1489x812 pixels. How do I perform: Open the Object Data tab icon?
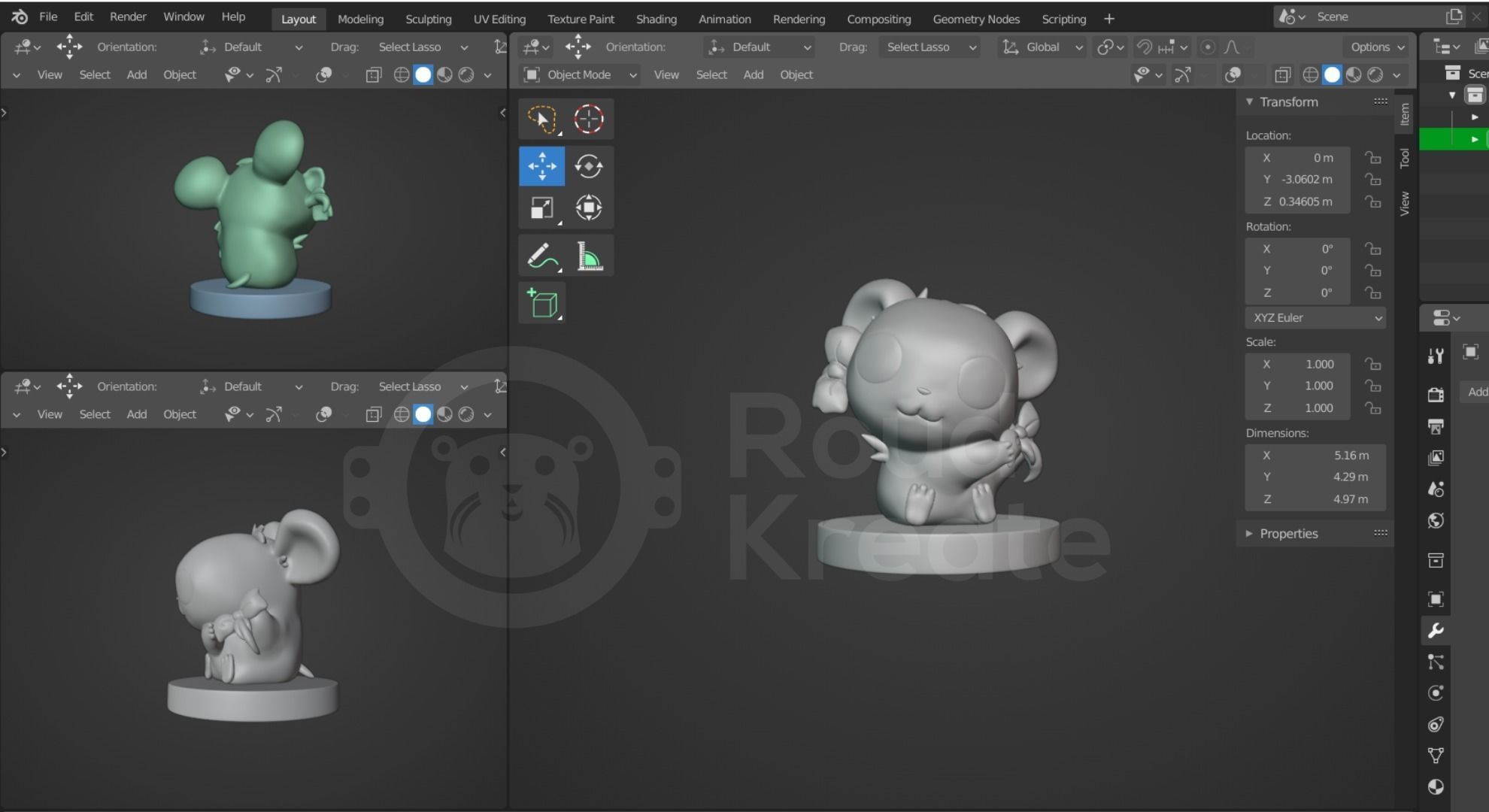[x=1436, y=756]
